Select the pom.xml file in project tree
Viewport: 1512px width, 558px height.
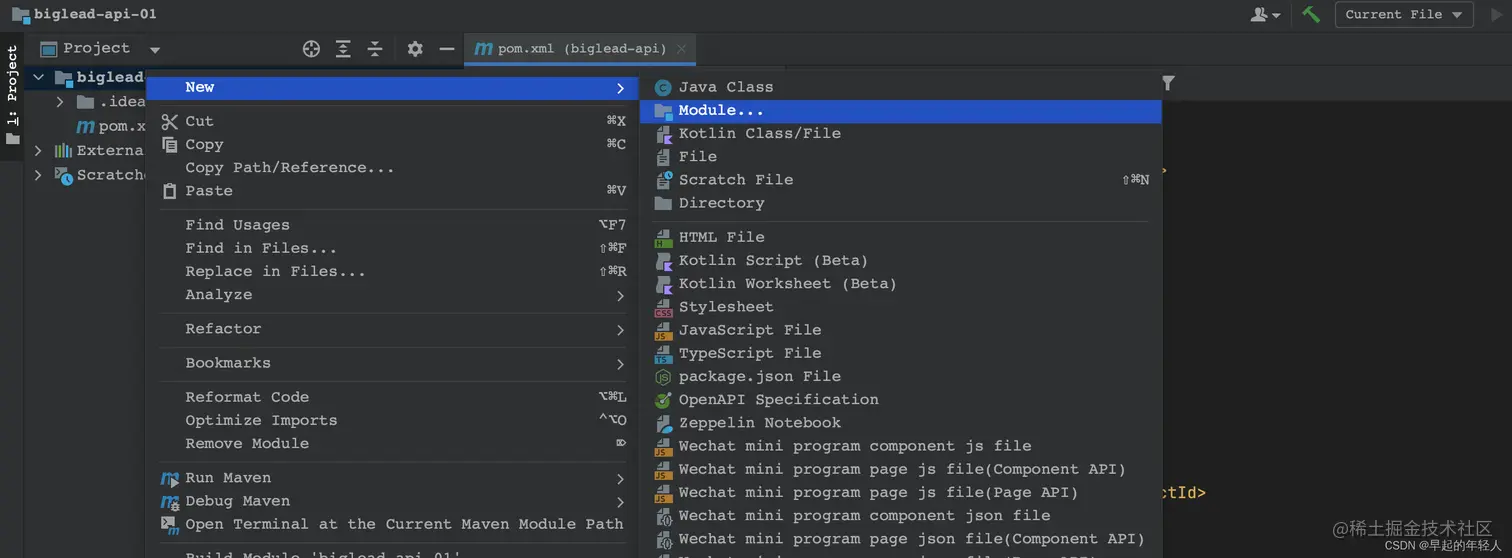pos(110,126)
